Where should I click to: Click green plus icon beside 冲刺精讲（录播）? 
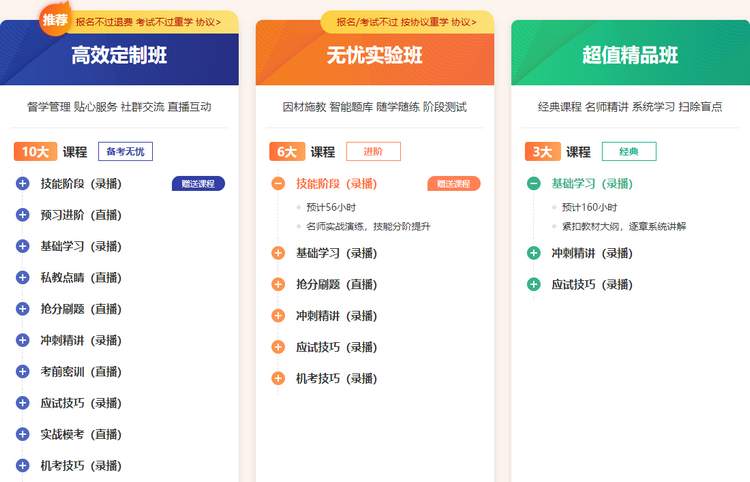534,253
